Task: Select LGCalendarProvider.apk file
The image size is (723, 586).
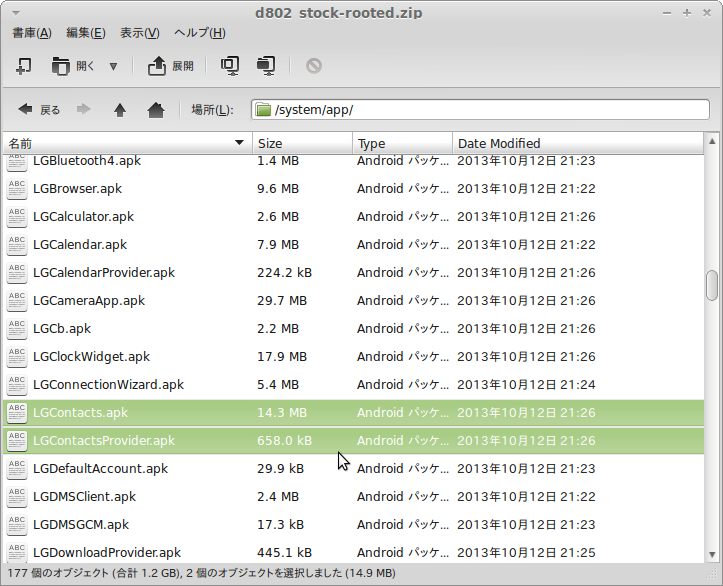Action: tap(354, 272)
